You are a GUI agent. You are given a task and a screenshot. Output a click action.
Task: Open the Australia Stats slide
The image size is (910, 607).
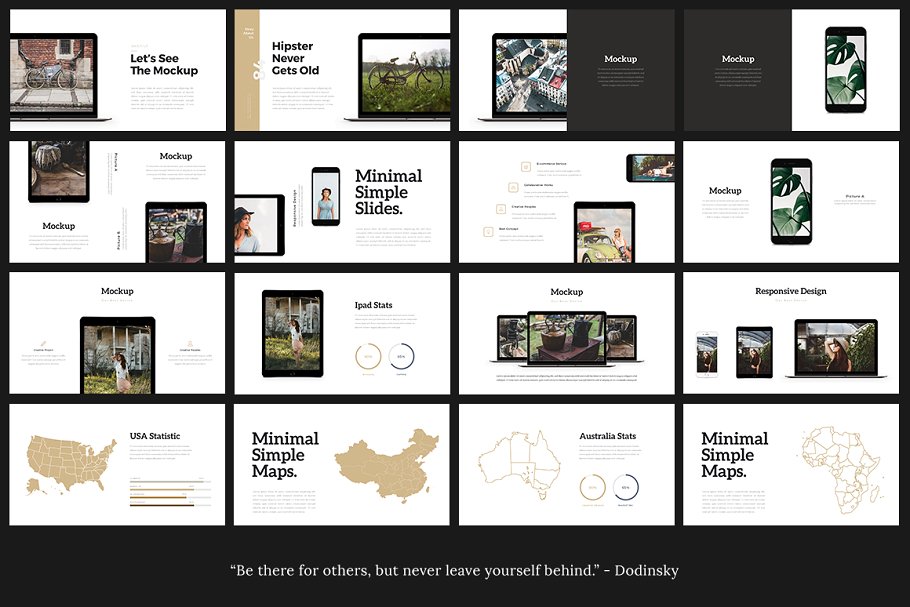(566, 464)
